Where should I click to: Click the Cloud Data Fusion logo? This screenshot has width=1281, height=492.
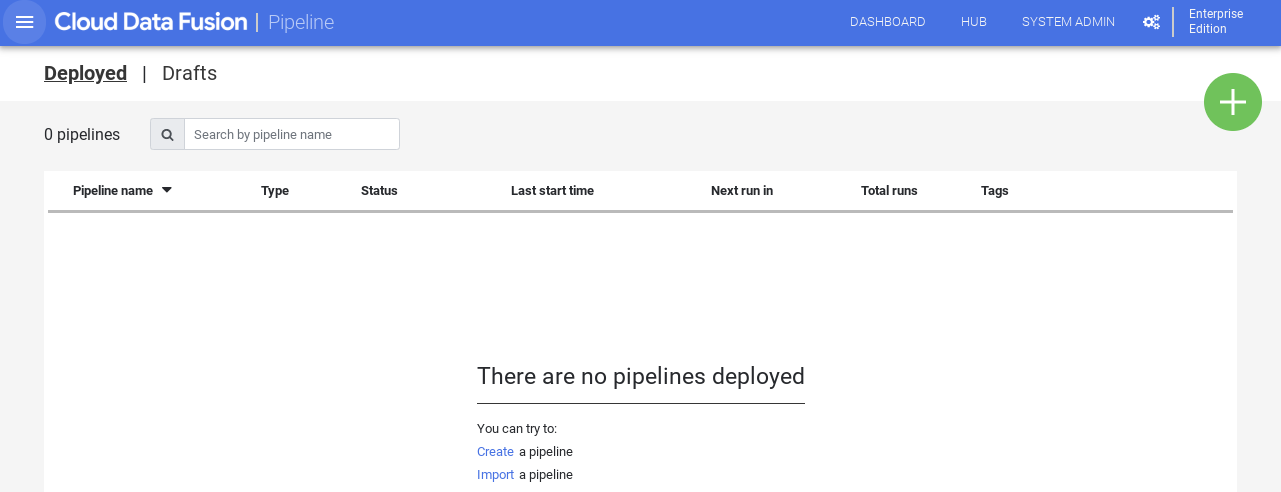click(x=151, y=22)
